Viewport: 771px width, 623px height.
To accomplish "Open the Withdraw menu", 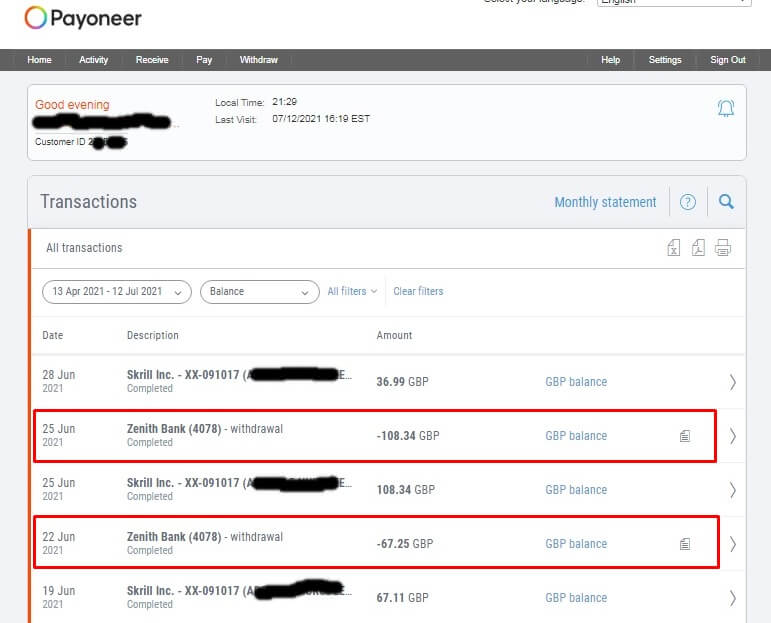I will [x=259, y=59].
